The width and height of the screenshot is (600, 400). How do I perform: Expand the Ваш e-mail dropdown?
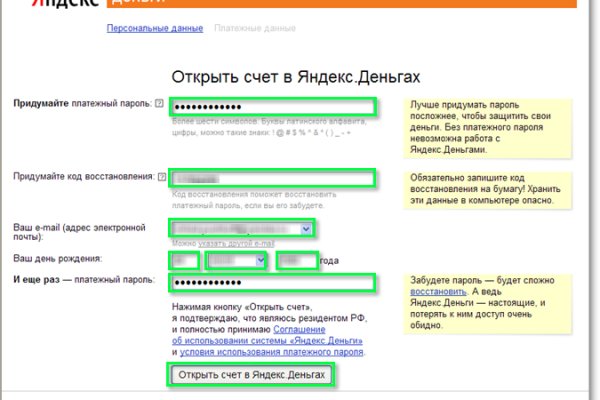(x=303, y=229)
